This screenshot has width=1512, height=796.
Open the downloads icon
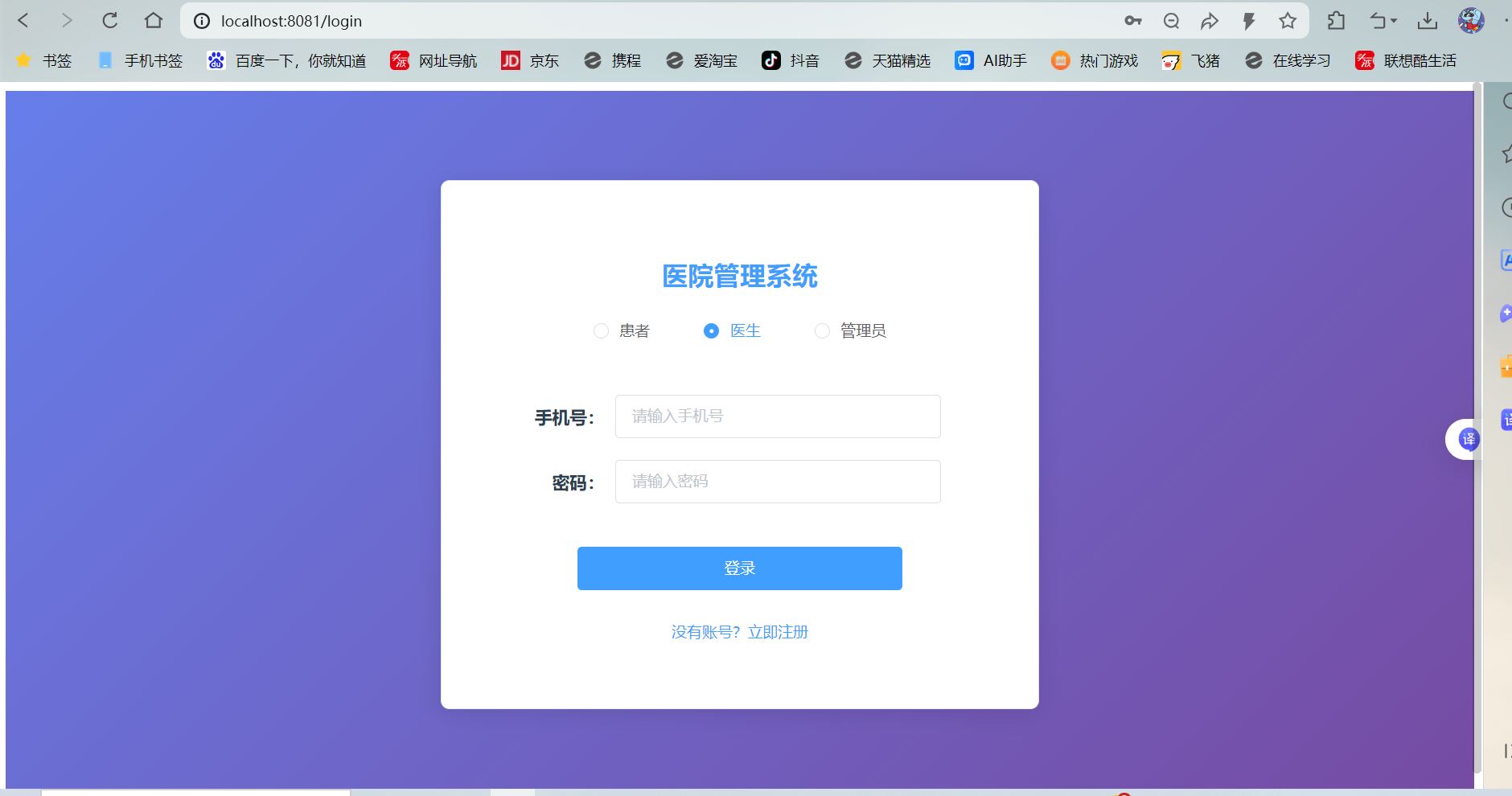[x=1428, y=21]
